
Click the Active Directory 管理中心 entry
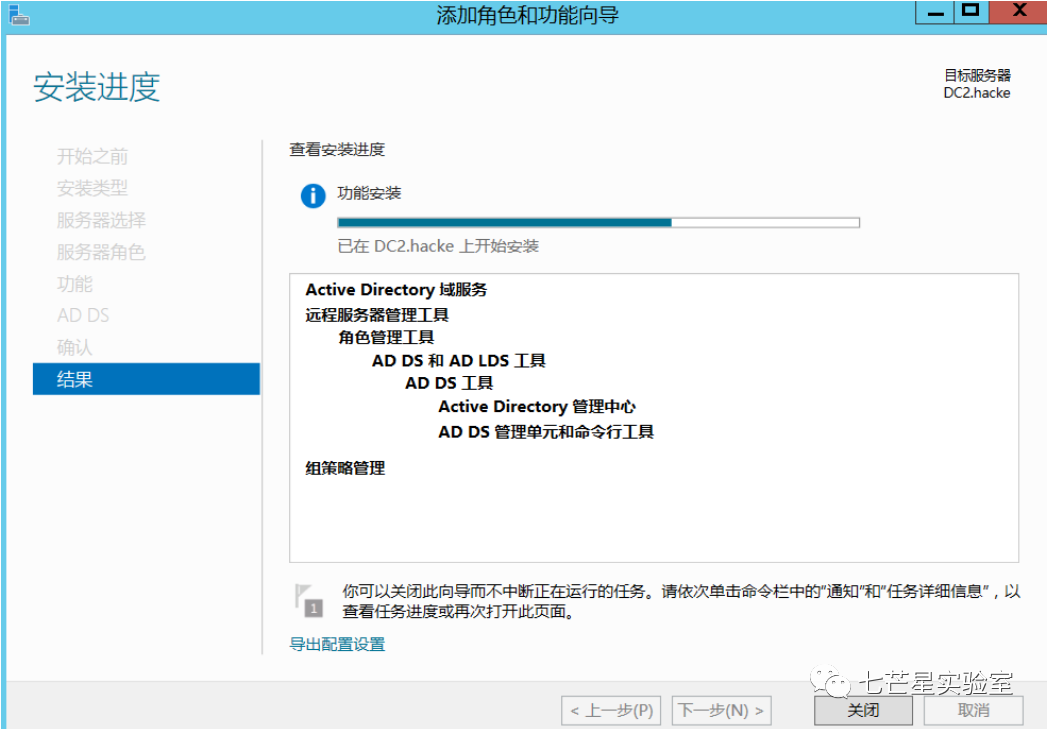click(x=537, y=407)
